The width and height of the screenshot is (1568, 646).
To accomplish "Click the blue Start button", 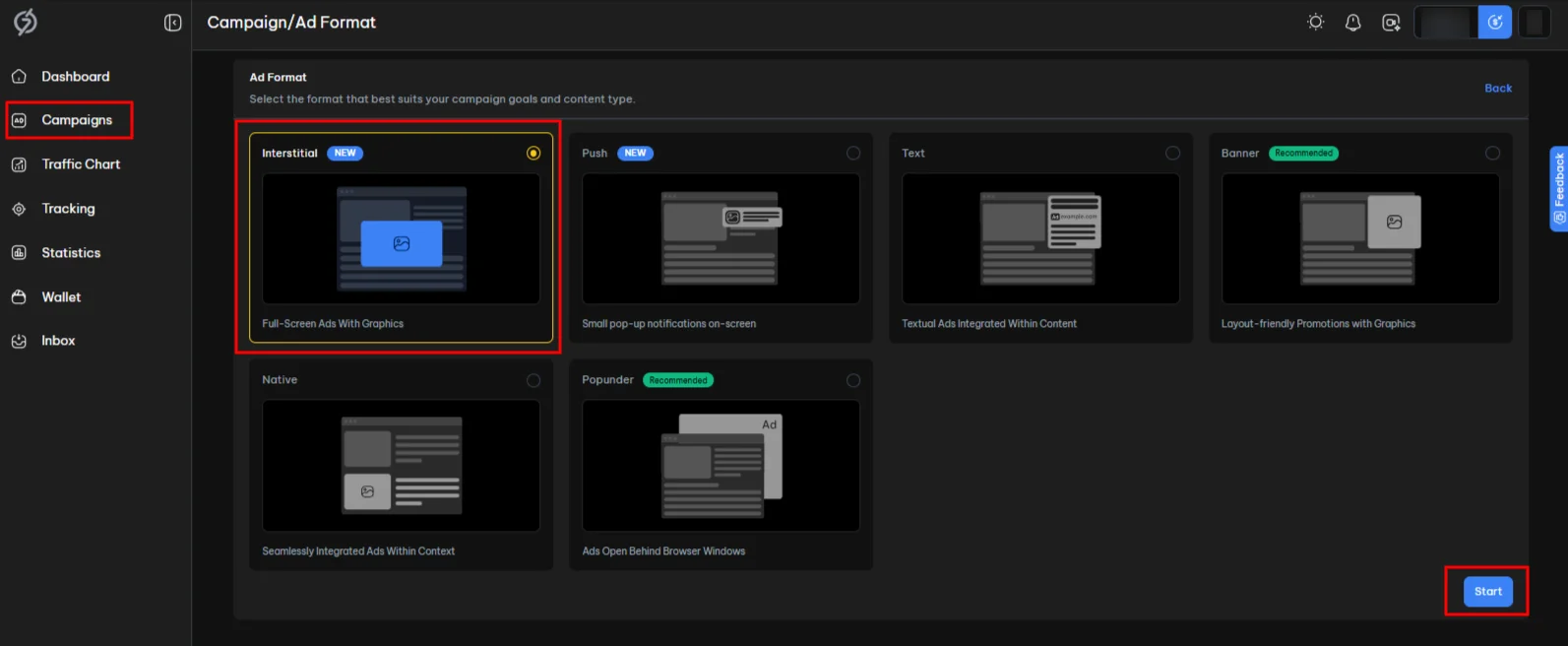I will [1487, 591].
